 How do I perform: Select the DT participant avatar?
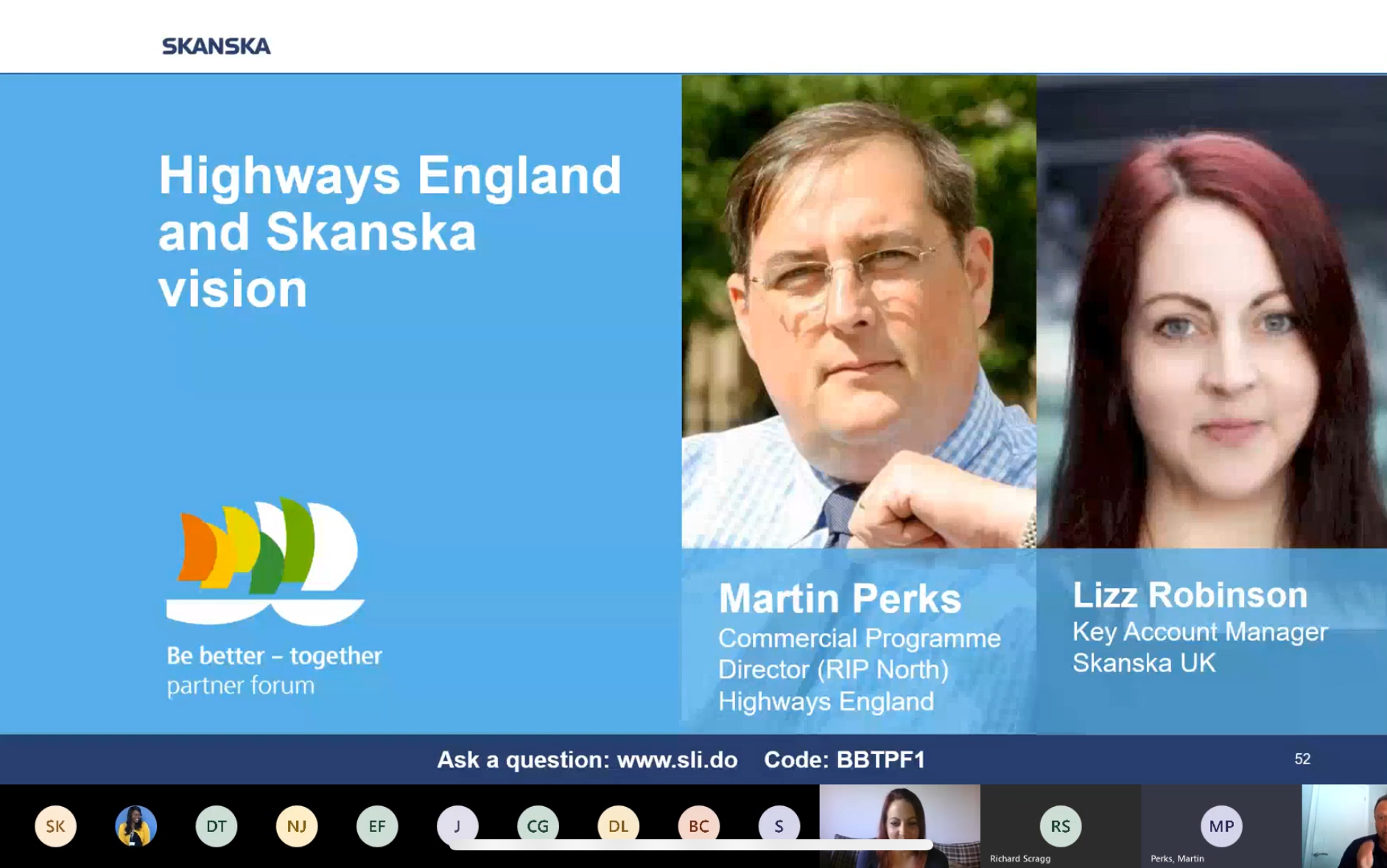[x=216, y=826]
